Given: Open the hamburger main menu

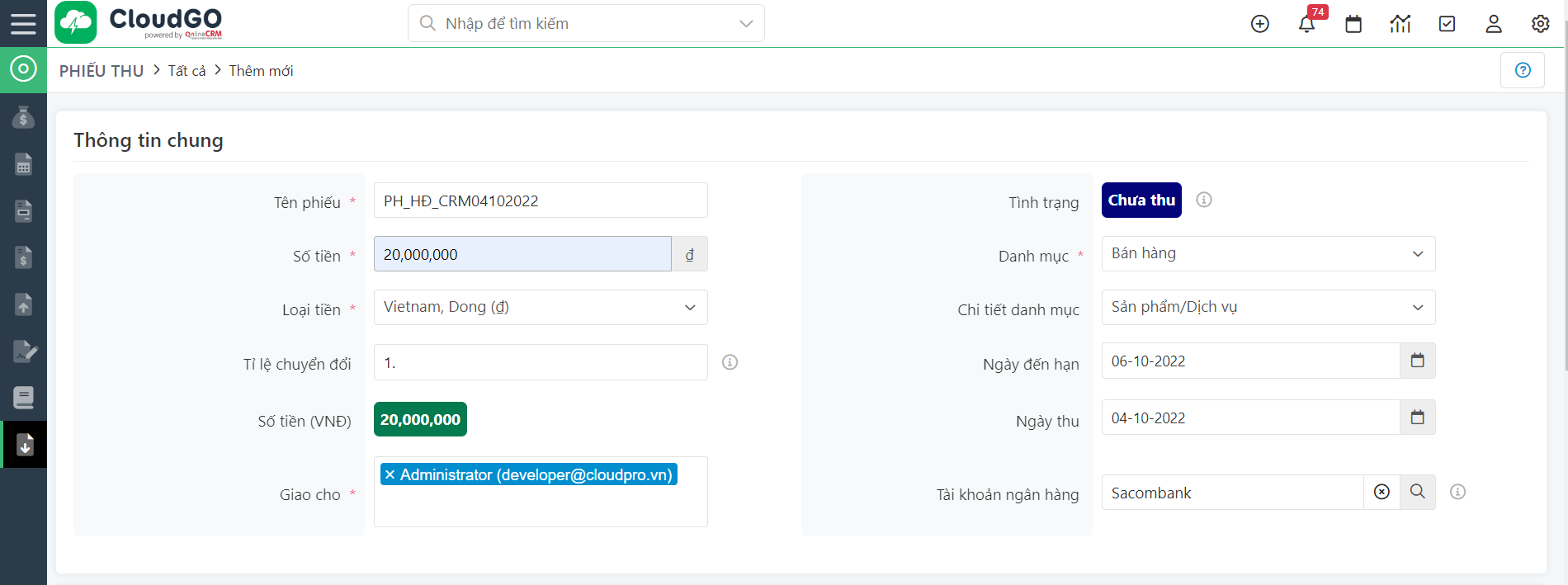Looking at the screenshot, I should tap(23, 23).
